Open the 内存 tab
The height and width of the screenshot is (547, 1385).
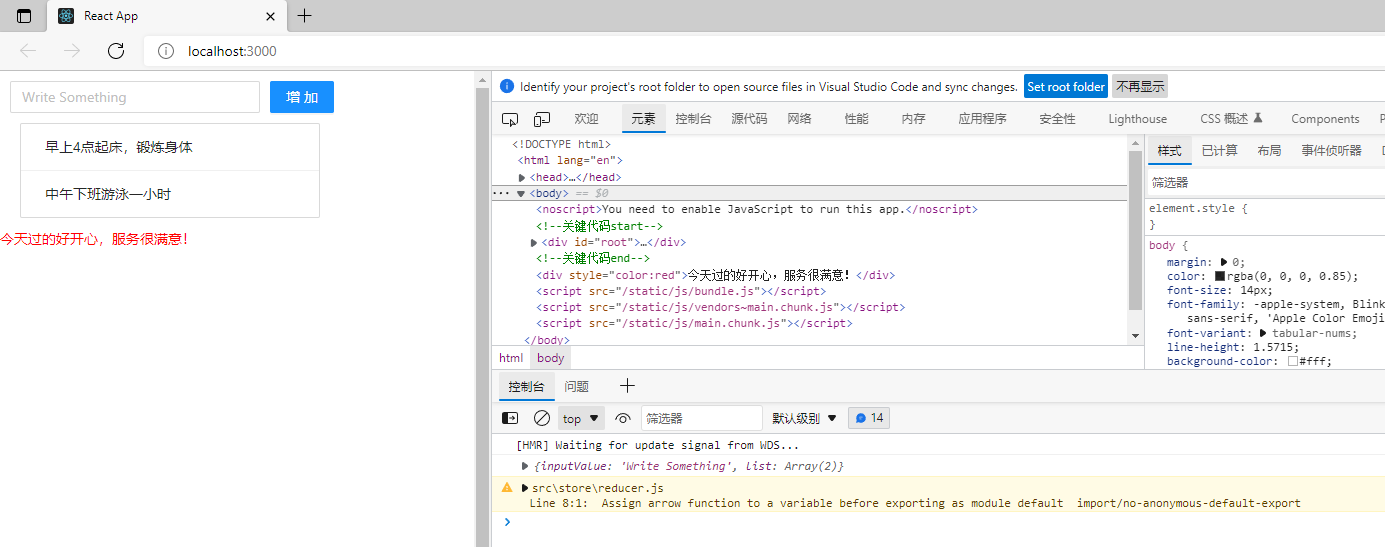[x=913, y=119]
